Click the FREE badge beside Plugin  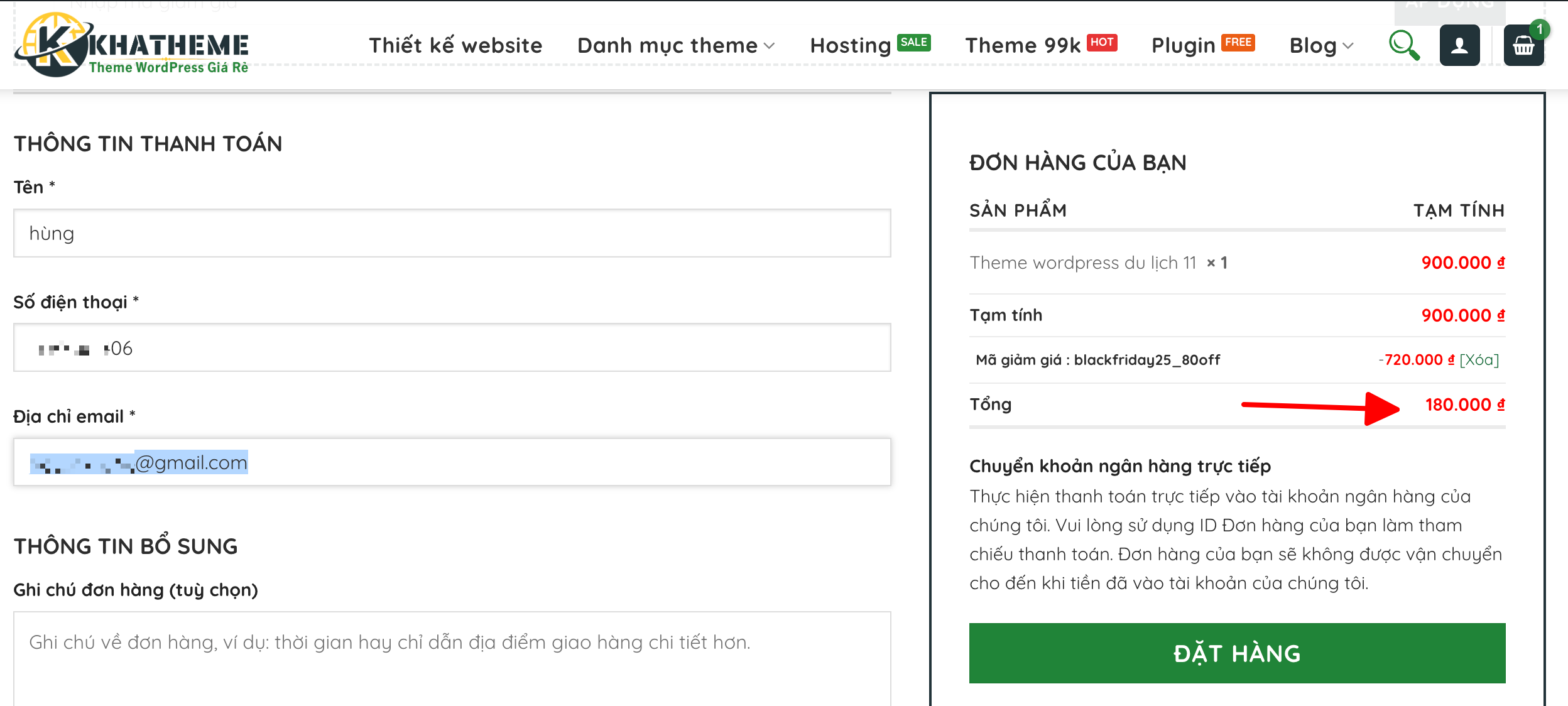pos(1238,42)
